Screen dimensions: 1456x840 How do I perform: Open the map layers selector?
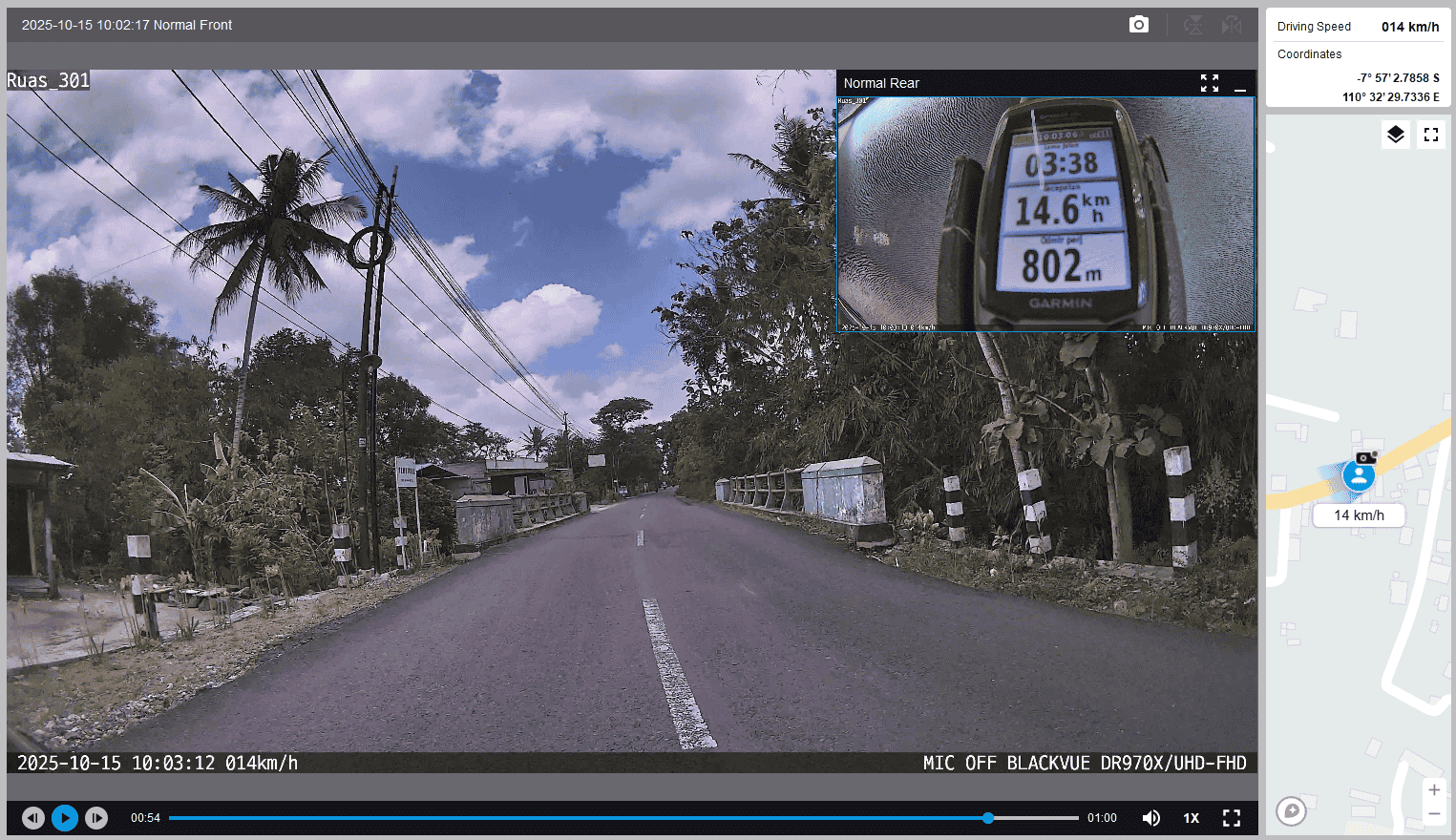click(x=1396, y=135)
